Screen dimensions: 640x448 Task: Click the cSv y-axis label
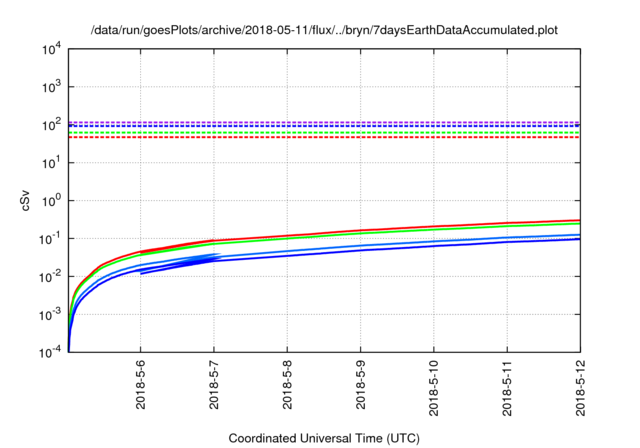tap(25, 201)
